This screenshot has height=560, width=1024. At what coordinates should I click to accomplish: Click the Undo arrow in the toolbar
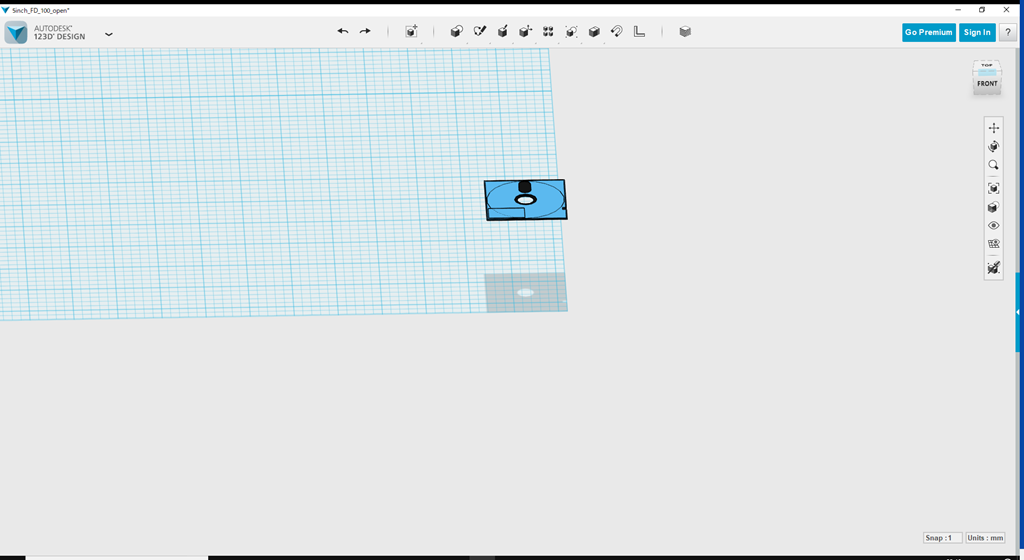[343, 32]
